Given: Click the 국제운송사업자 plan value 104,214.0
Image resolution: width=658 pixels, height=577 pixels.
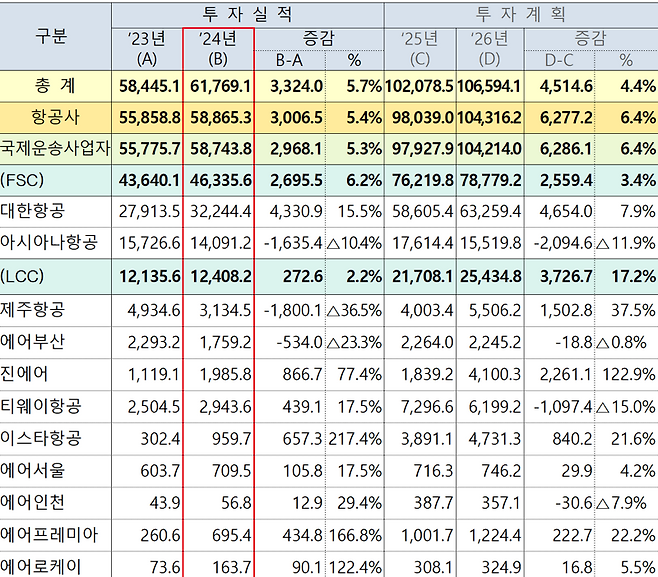Looking at the screenshot, I should [x=488, y=149].
